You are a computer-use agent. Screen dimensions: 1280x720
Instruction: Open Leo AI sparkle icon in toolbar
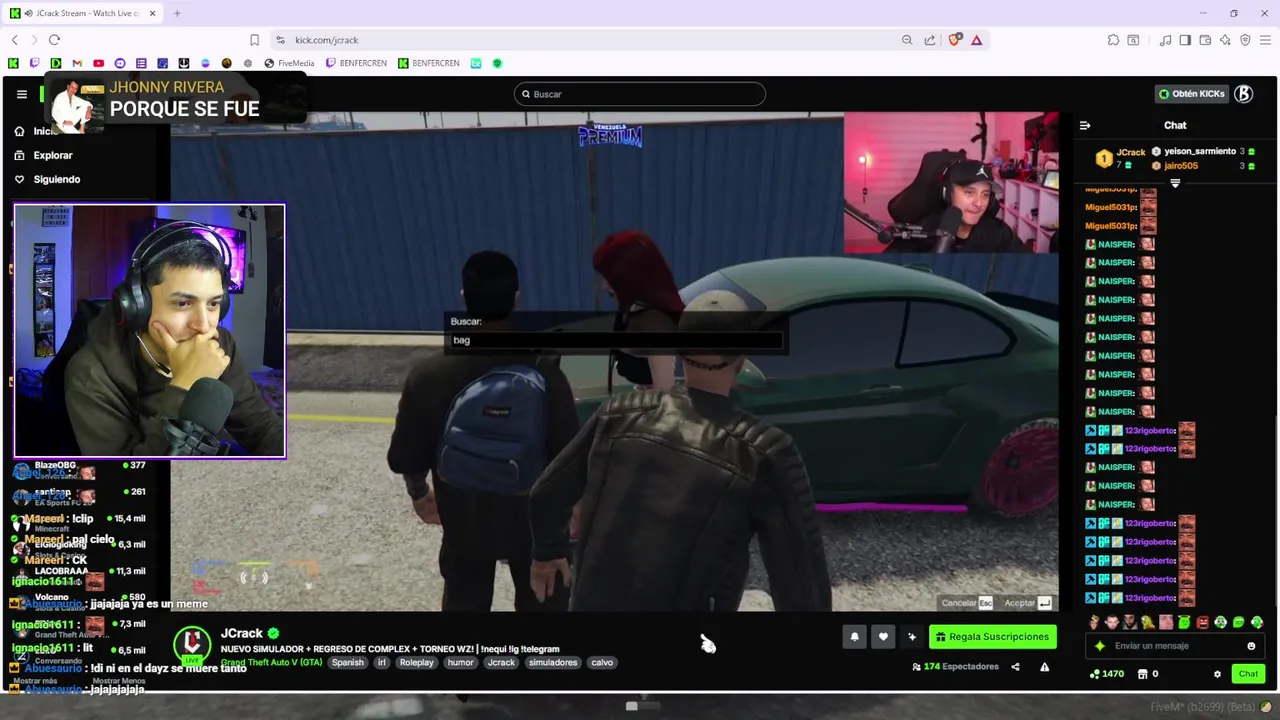point(1225,40)
